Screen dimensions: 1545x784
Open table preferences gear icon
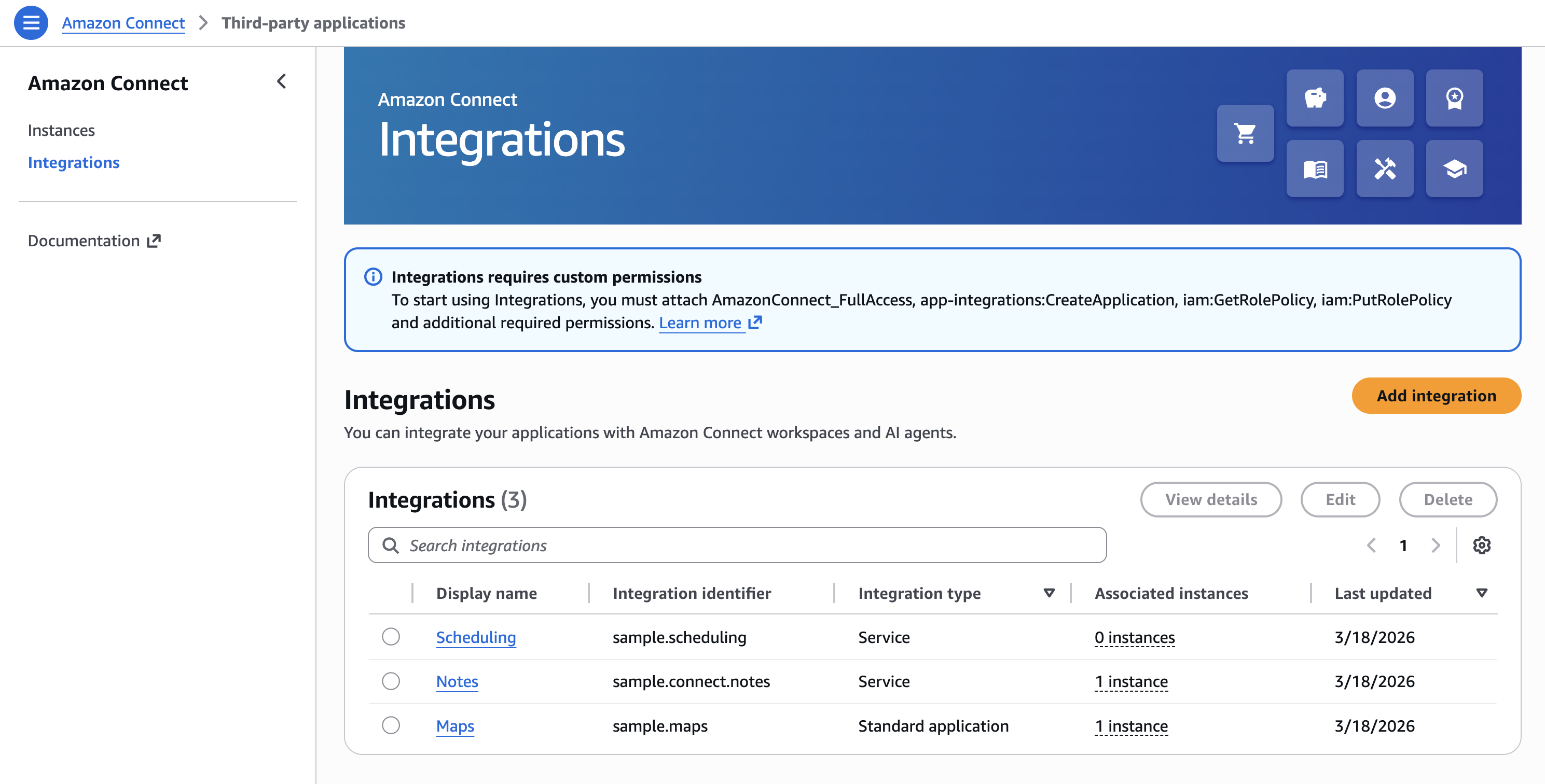click(x=1481, y=545)
